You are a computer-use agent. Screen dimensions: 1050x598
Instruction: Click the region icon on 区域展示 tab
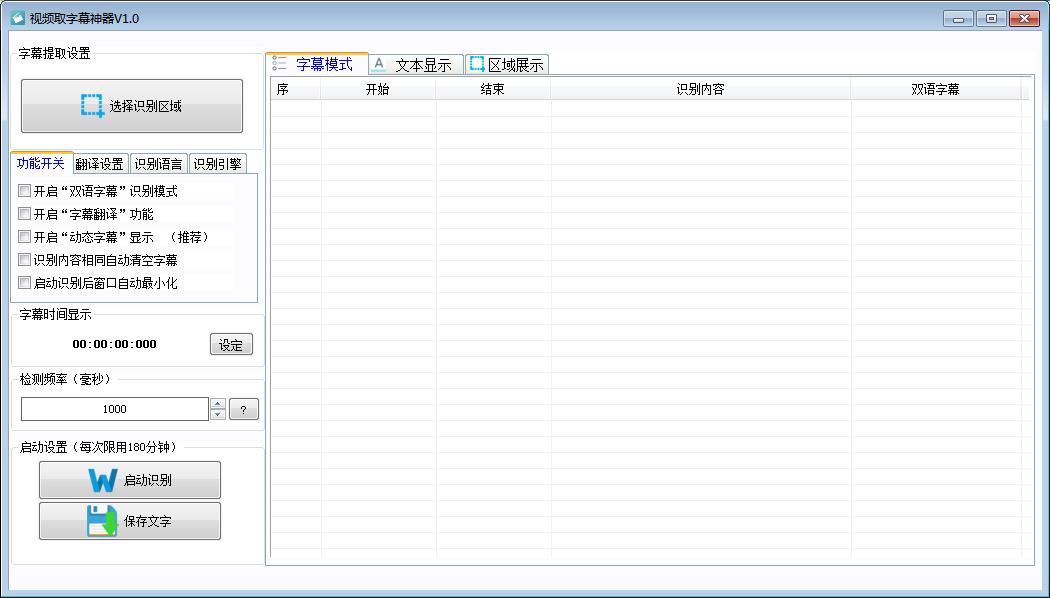tap(477, 64)
